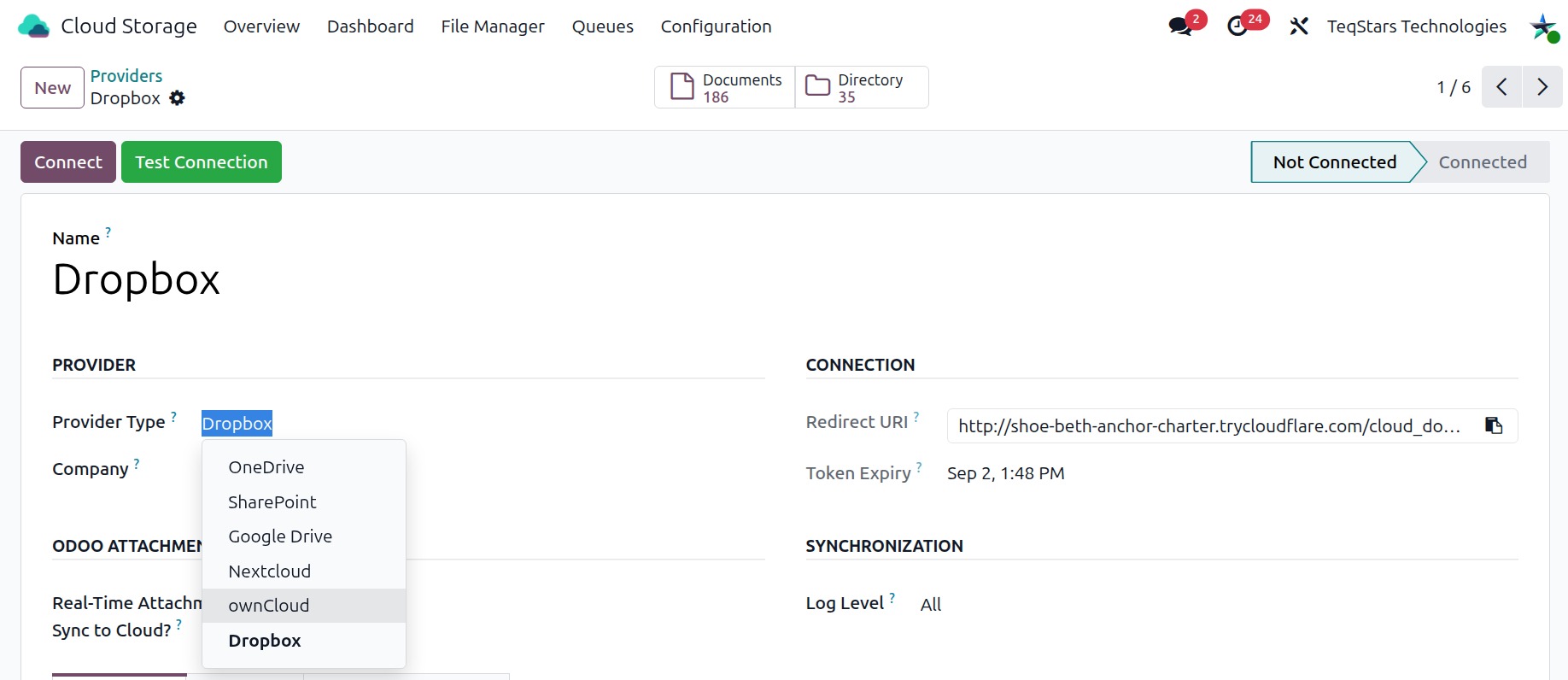This screenshot has height=680, width=1568.
Task: Click the Connect button
Action: pos(68,162)
